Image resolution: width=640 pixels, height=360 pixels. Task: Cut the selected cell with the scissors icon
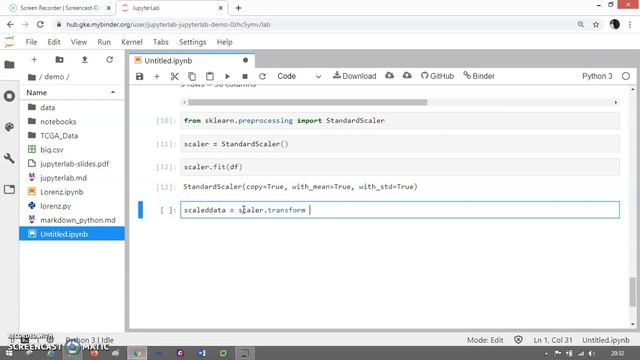(x=174, y=76)
